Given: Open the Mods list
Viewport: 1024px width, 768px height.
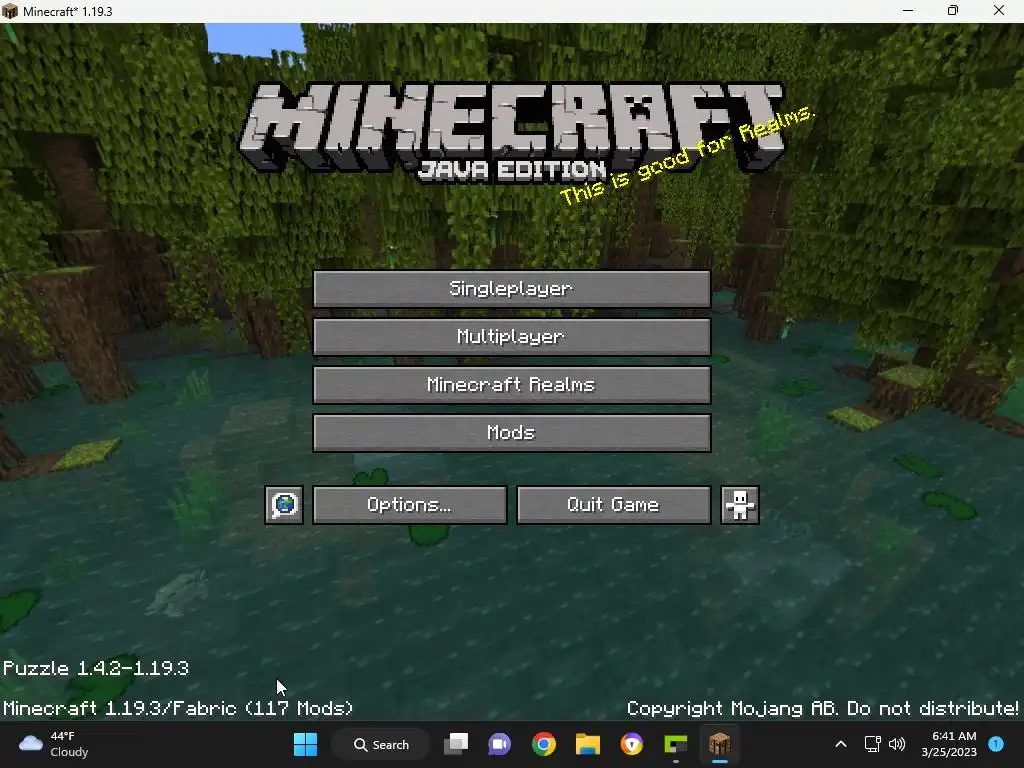Looking at the screenshot, I should tap(512, 432).
